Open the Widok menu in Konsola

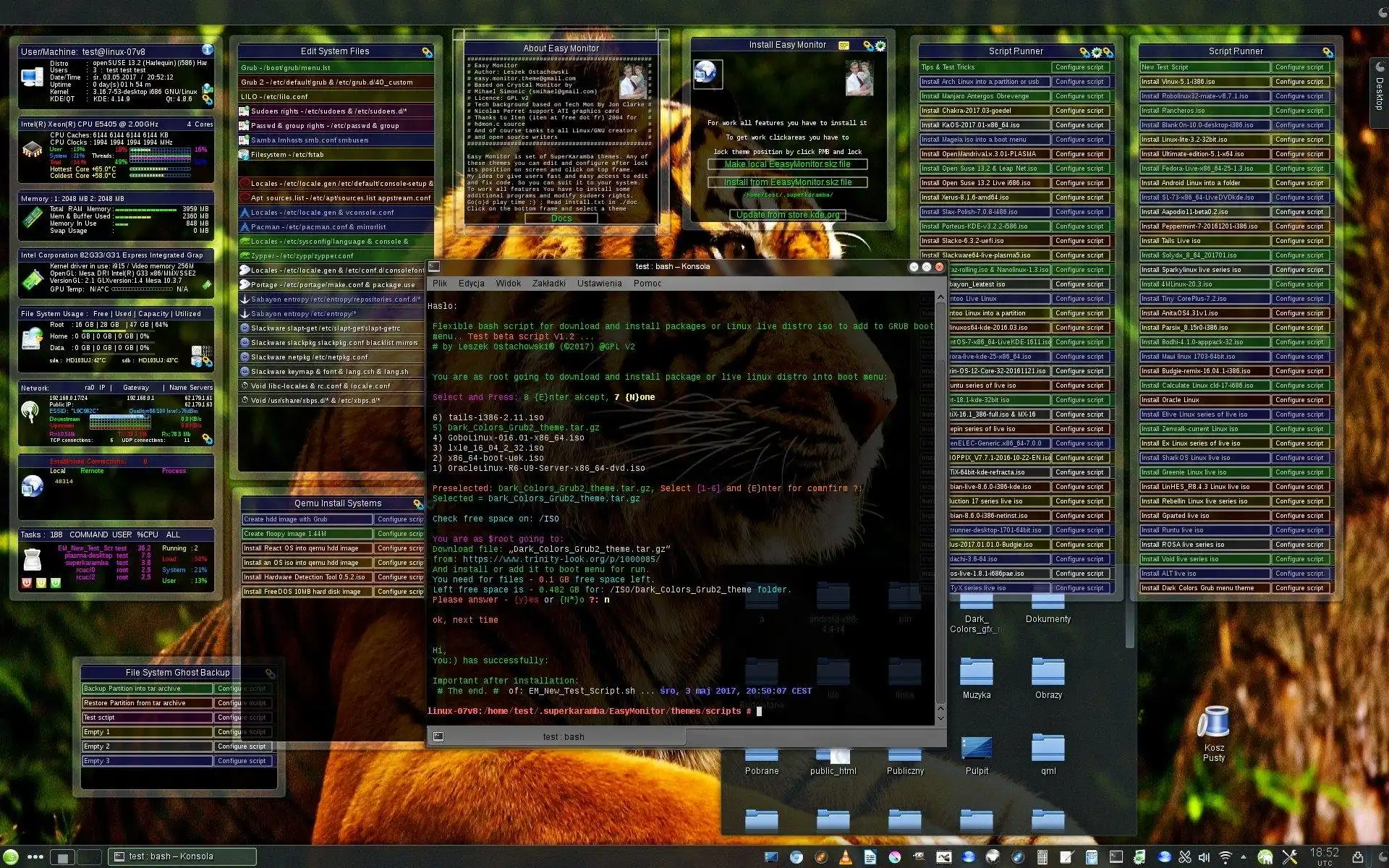(x=508, y=284)
